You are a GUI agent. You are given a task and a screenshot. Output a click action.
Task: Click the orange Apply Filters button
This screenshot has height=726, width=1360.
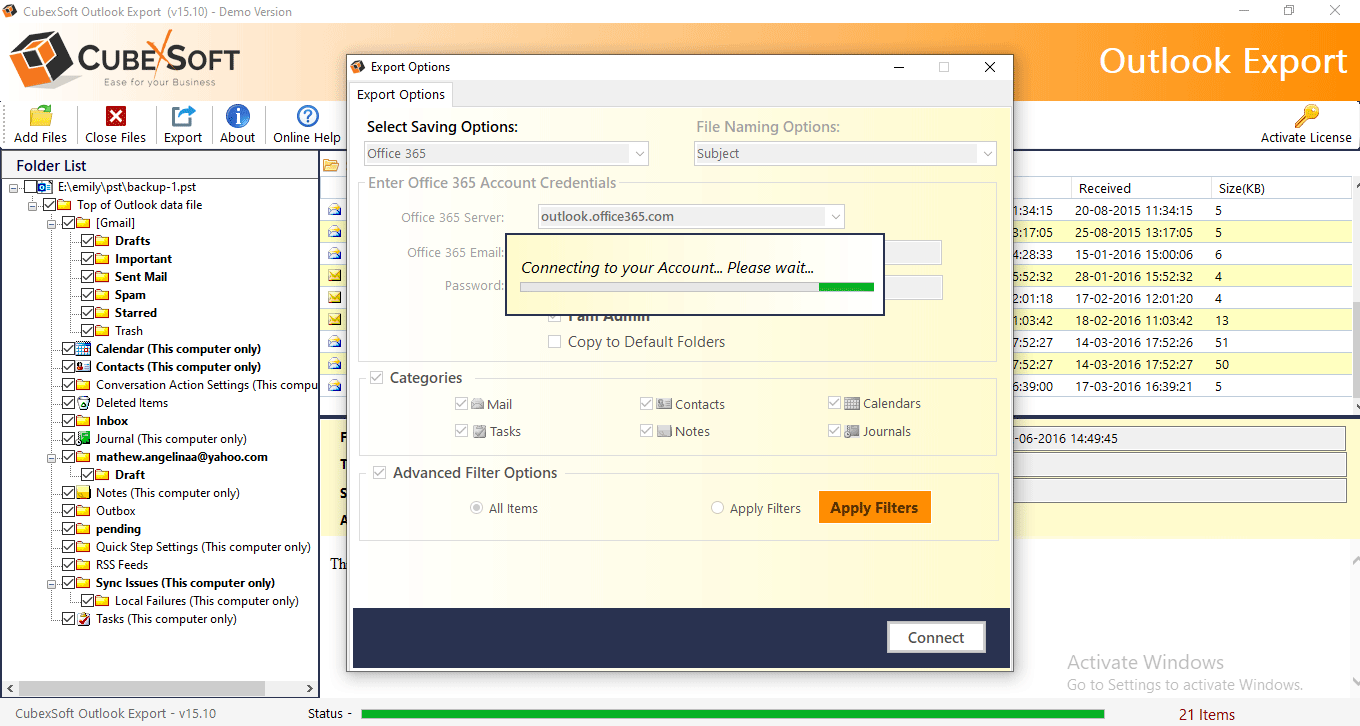874,507
